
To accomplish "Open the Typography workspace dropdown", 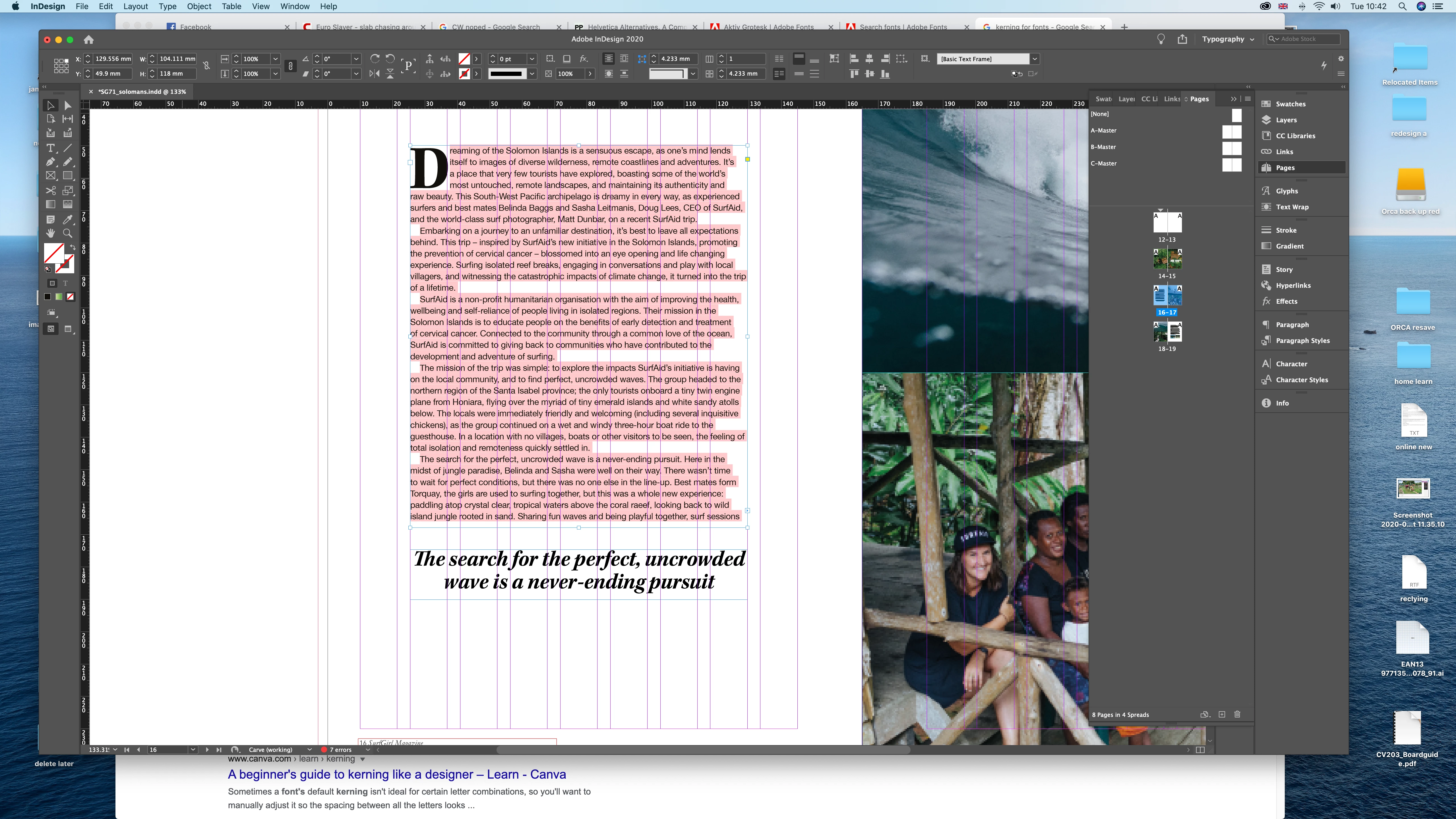I will 1228,39.
